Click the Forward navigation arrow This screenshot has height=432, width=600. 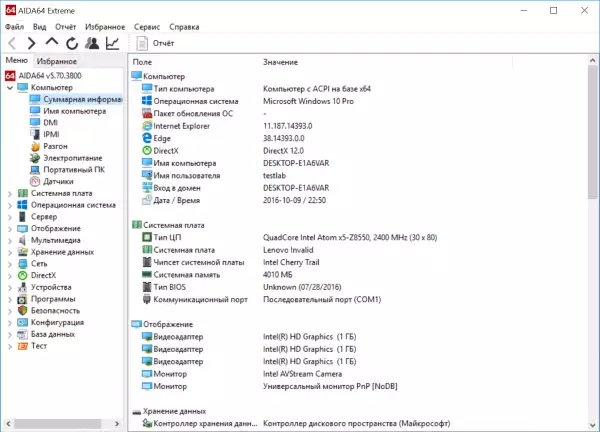coord(31,43)
